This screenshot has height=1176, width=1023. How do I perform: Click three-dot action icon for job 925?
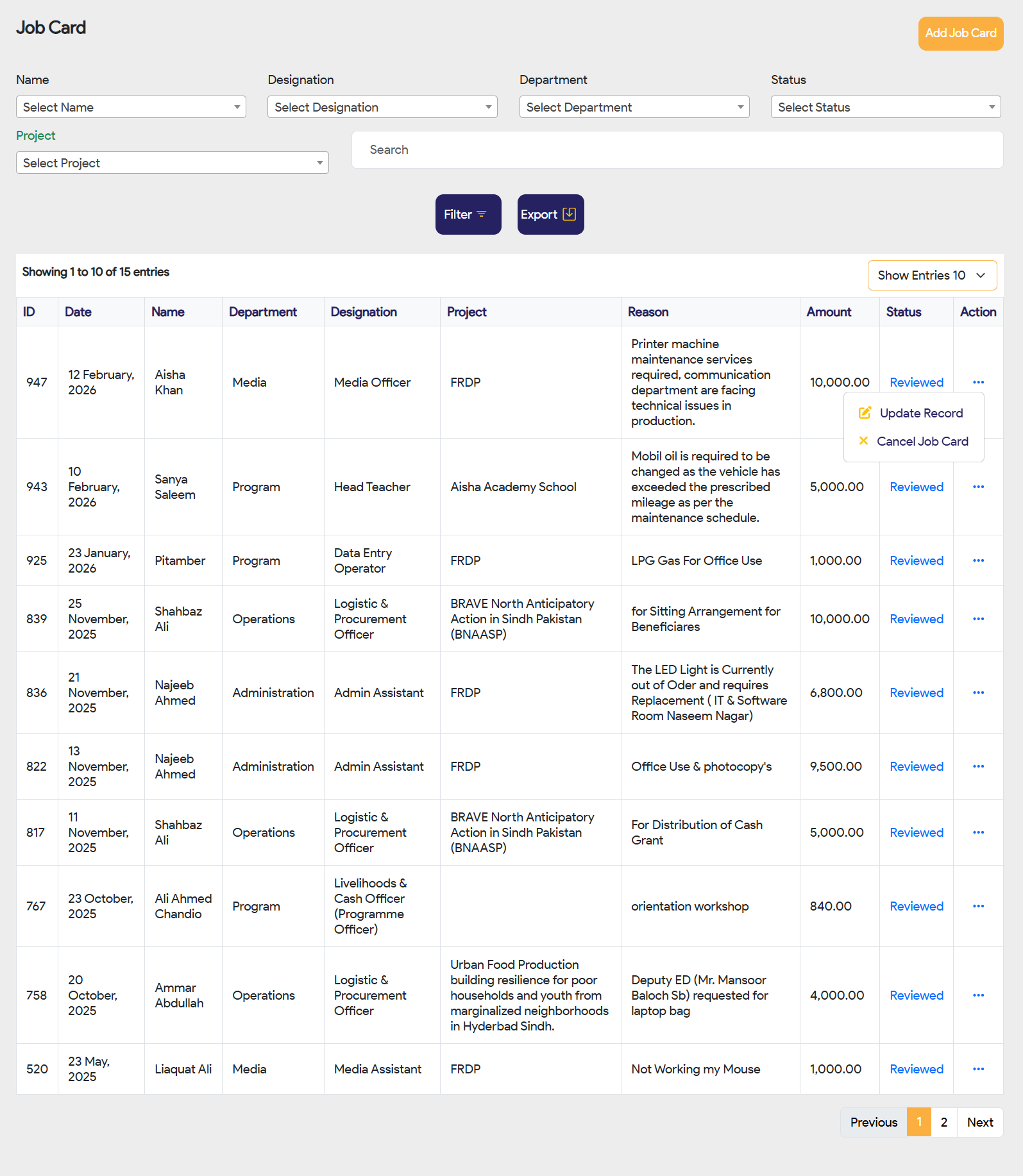click(x=978, y=560)
